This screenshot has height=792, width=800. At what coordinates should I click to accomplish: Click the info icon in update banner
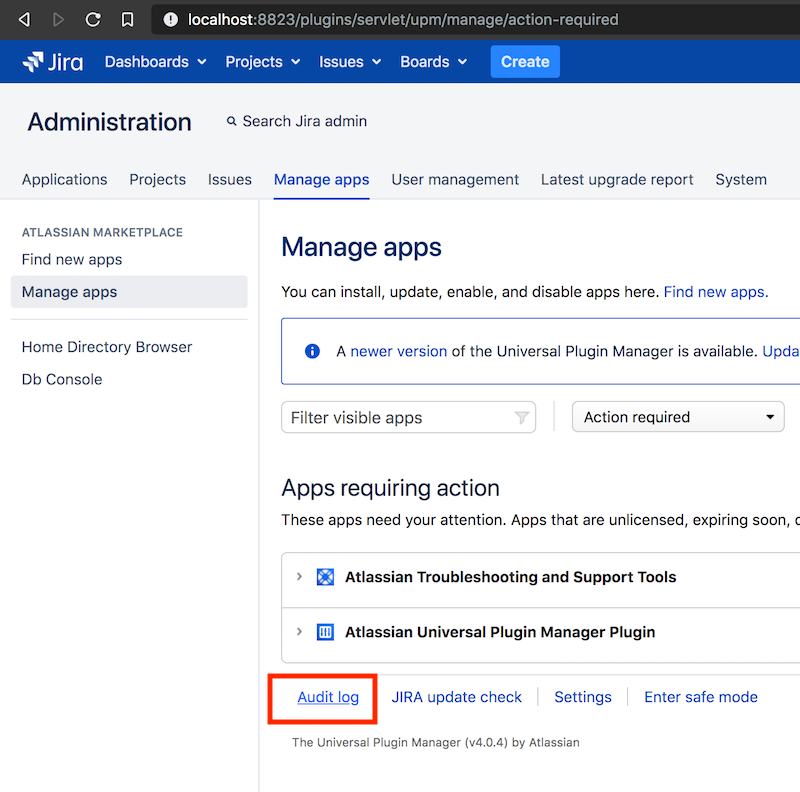[312, 351]
